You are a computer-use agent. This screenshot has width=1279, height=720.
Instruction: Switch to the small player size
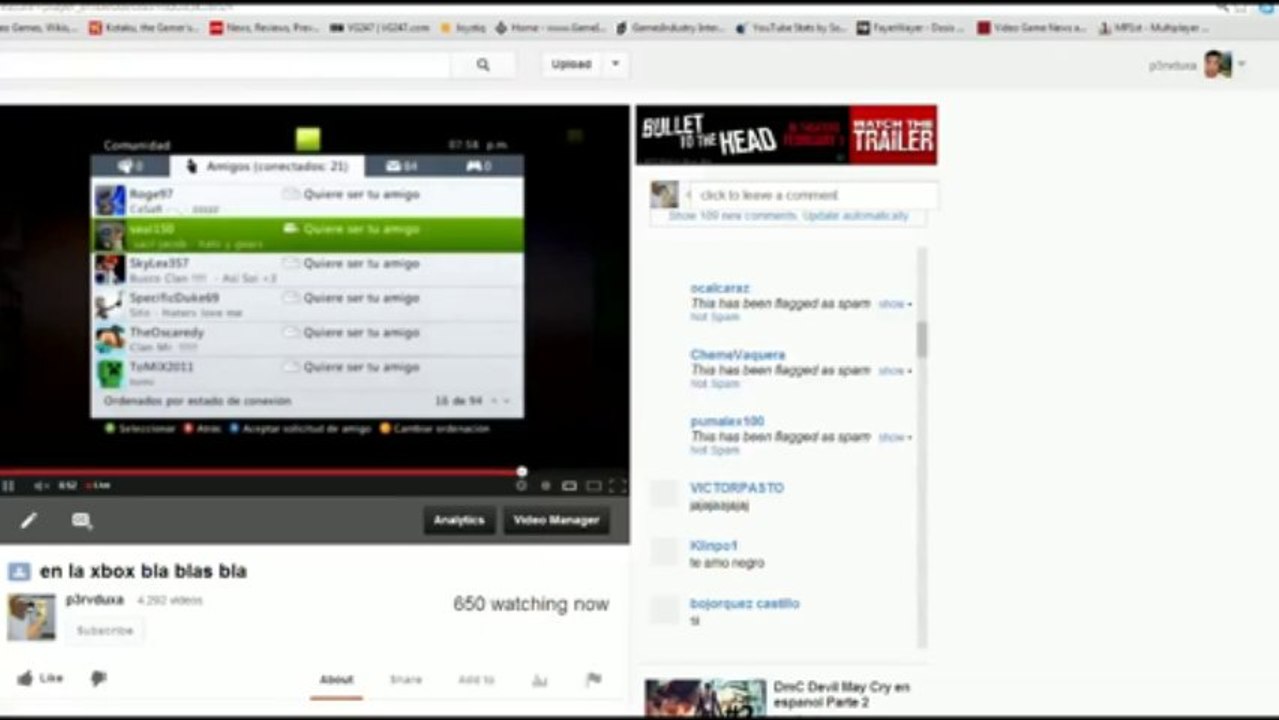click(569, 486)
